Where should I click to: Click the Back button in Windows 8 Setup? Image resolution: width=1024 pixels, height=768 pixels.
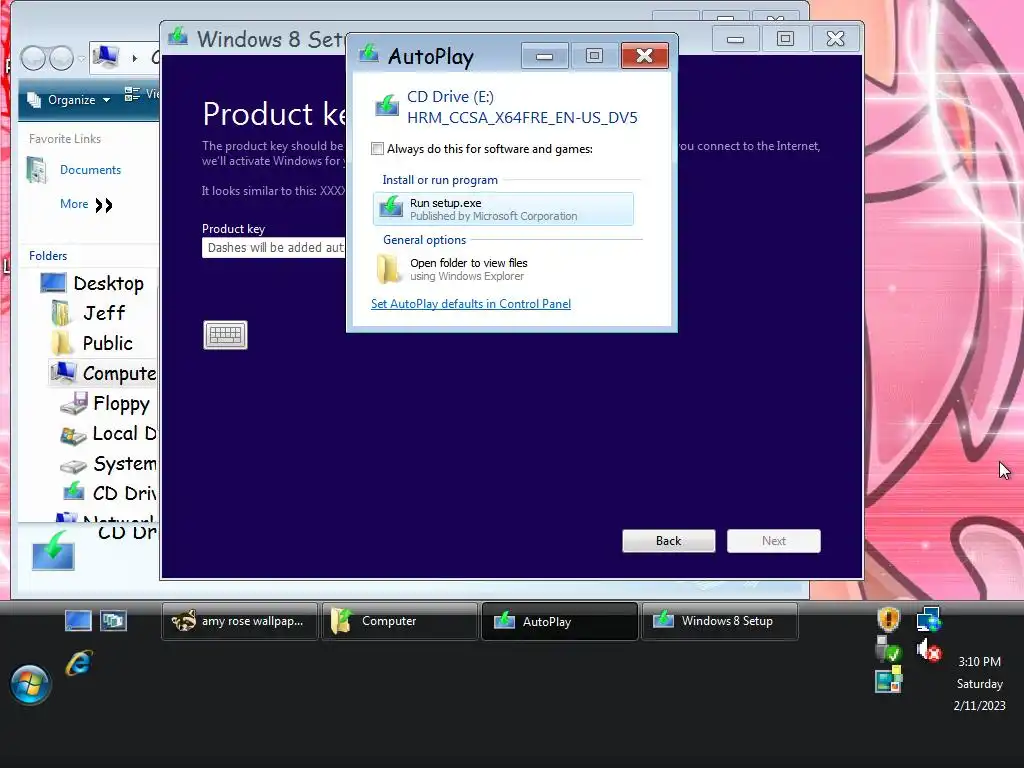669,541
